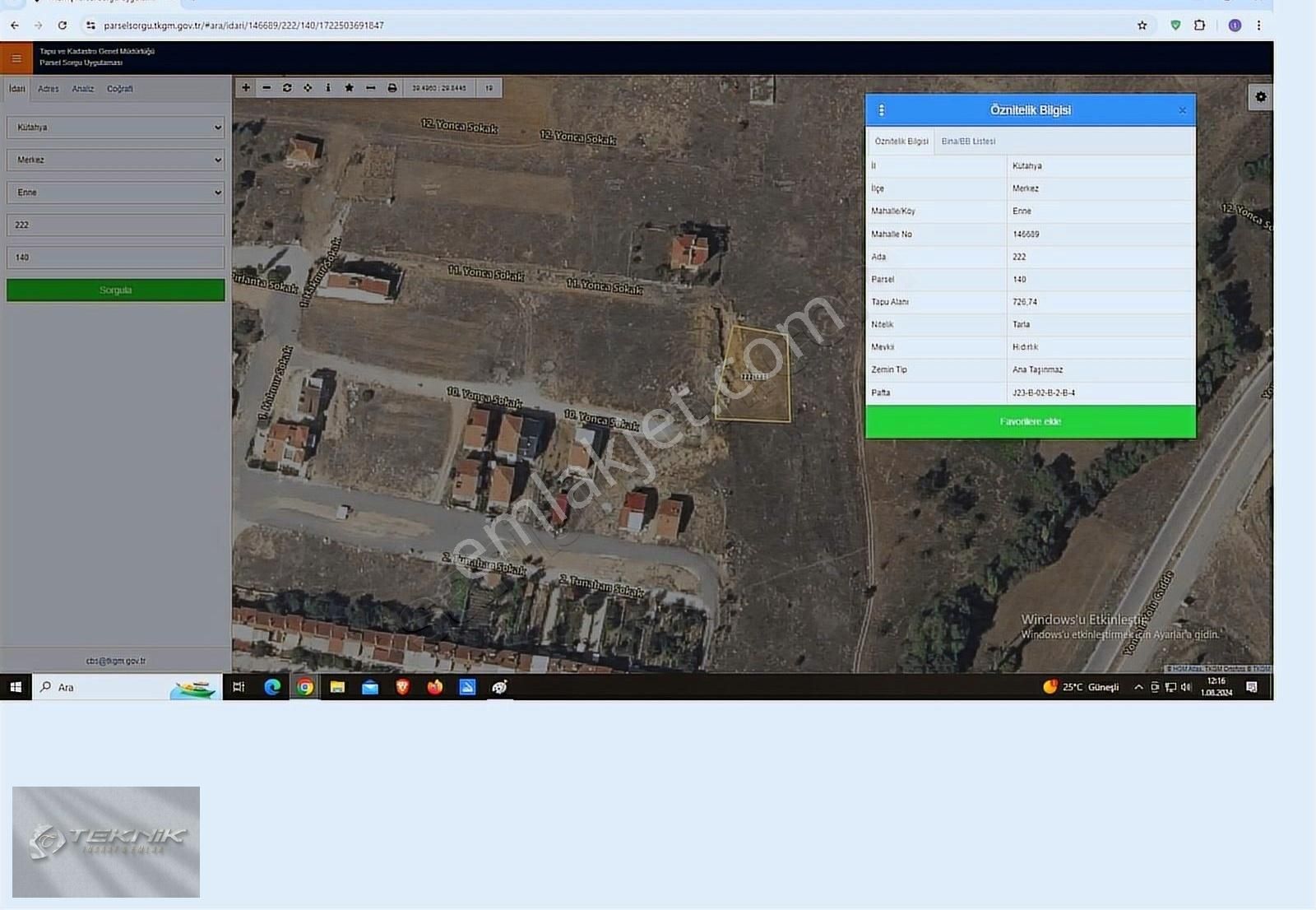Open the Kütahya province dropdown

[115, 128]
